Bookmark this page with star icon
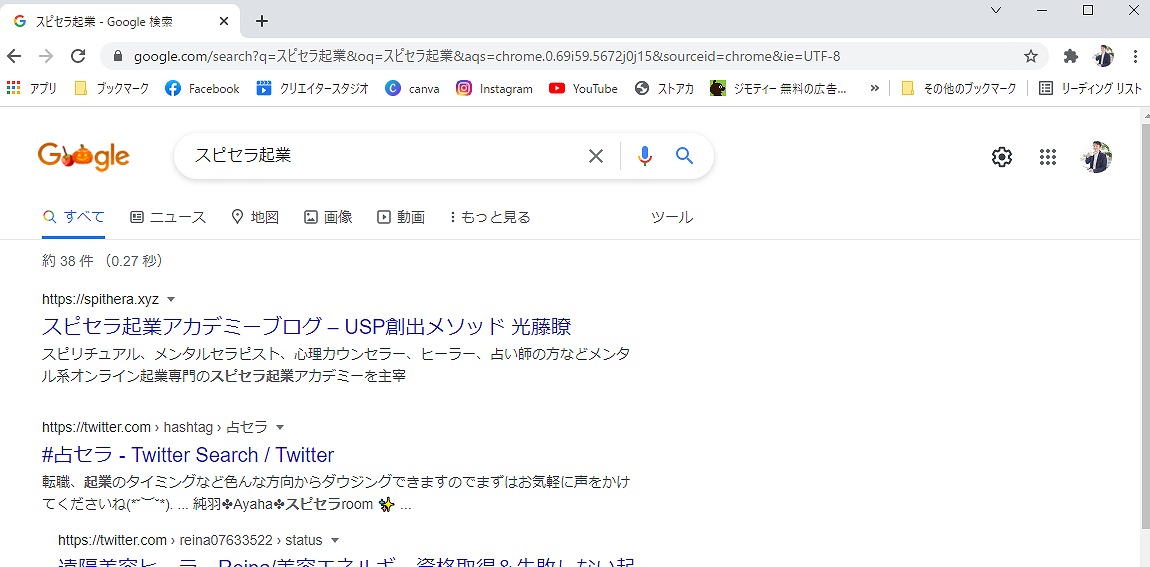Image resolution: width=1150 pixels, height=567 pixels. [x=1031, y=56]
